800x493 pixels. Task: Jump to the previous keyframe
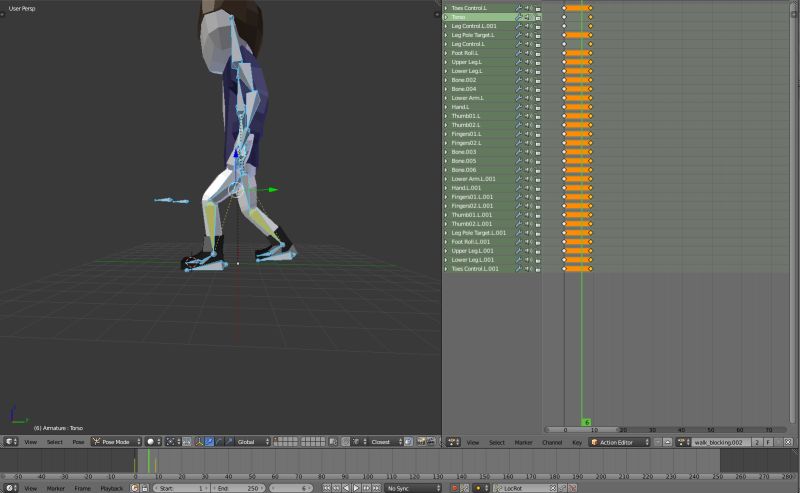tap(336, 488)
